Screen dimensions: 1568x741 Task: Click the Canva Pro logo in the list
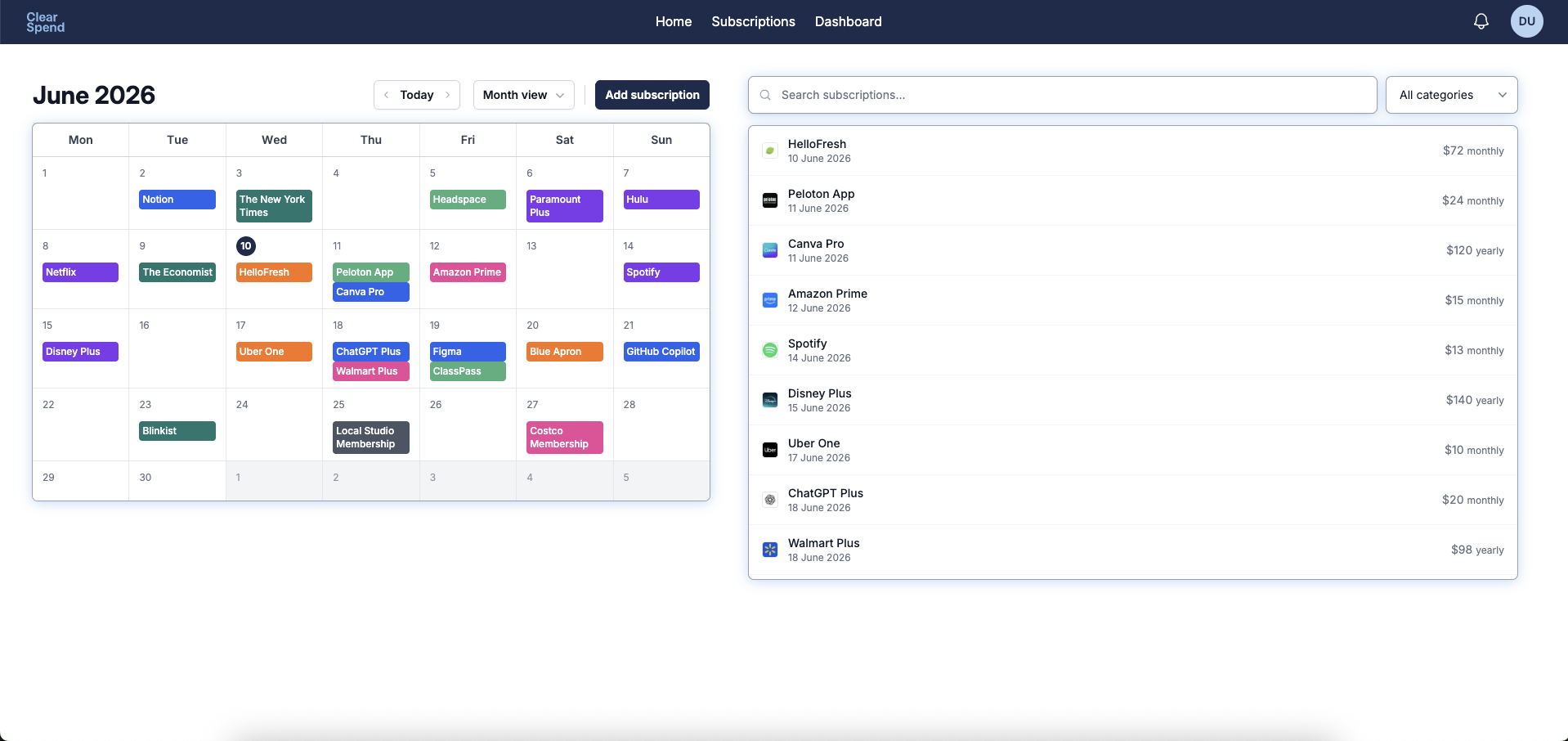coord(769,250)
